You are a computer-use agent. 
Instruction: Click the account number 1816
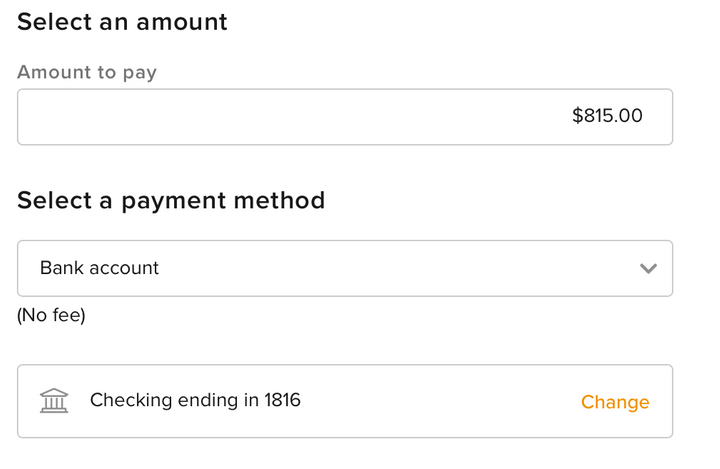pos(282,400)
